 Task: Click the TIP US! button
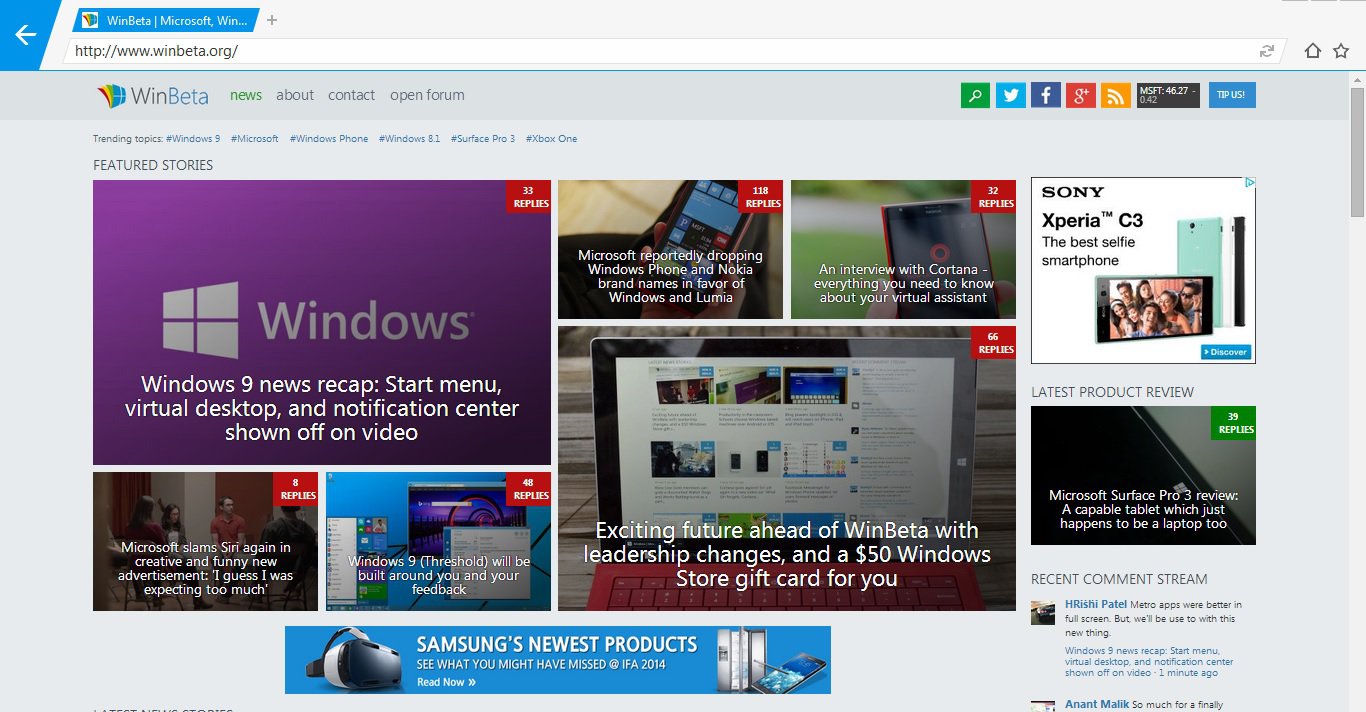pyautogui.click(x=1232, y=95)
